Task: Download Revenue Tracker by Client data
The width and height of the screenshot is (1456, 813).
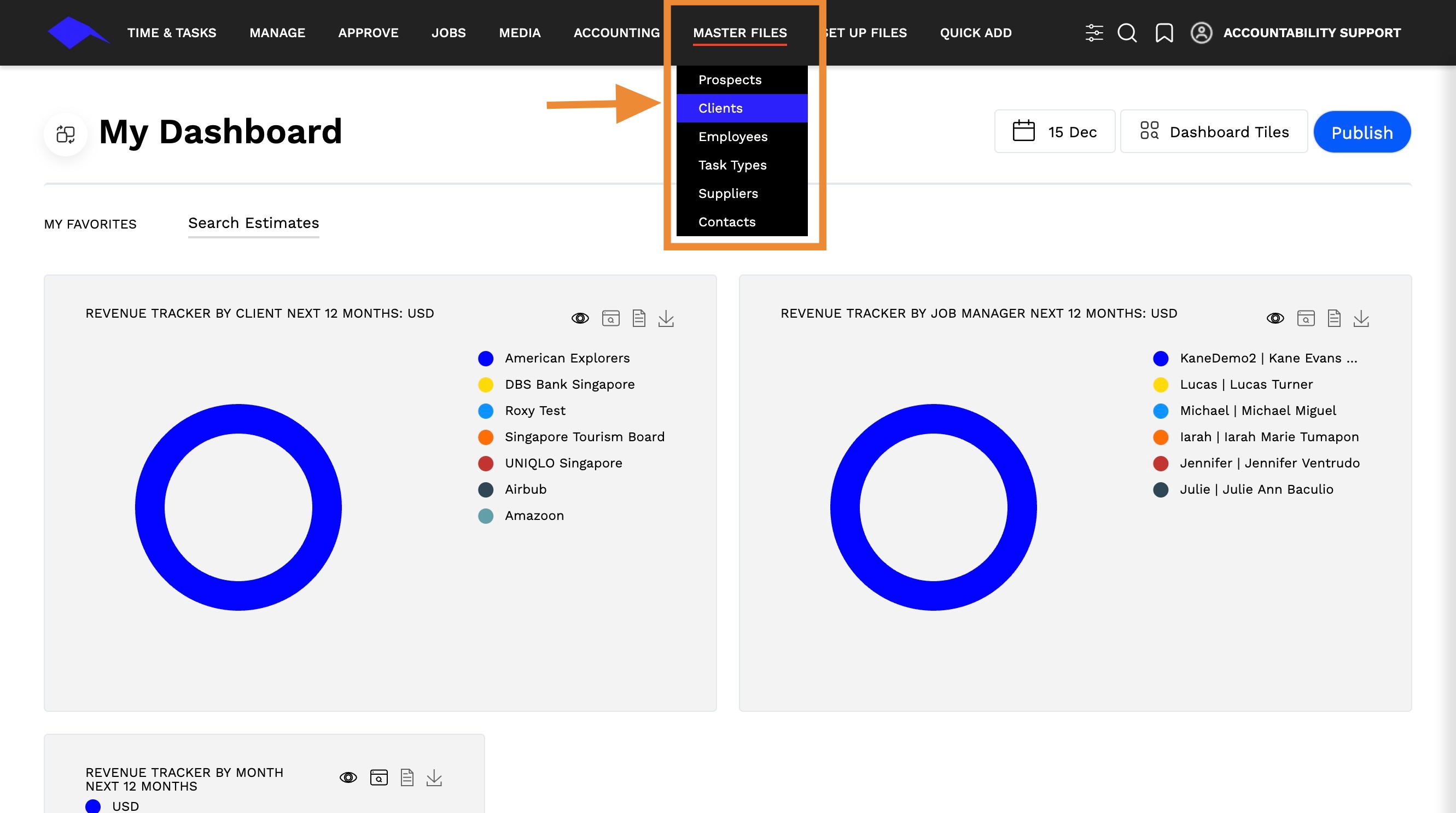Action: pos(666,319)
